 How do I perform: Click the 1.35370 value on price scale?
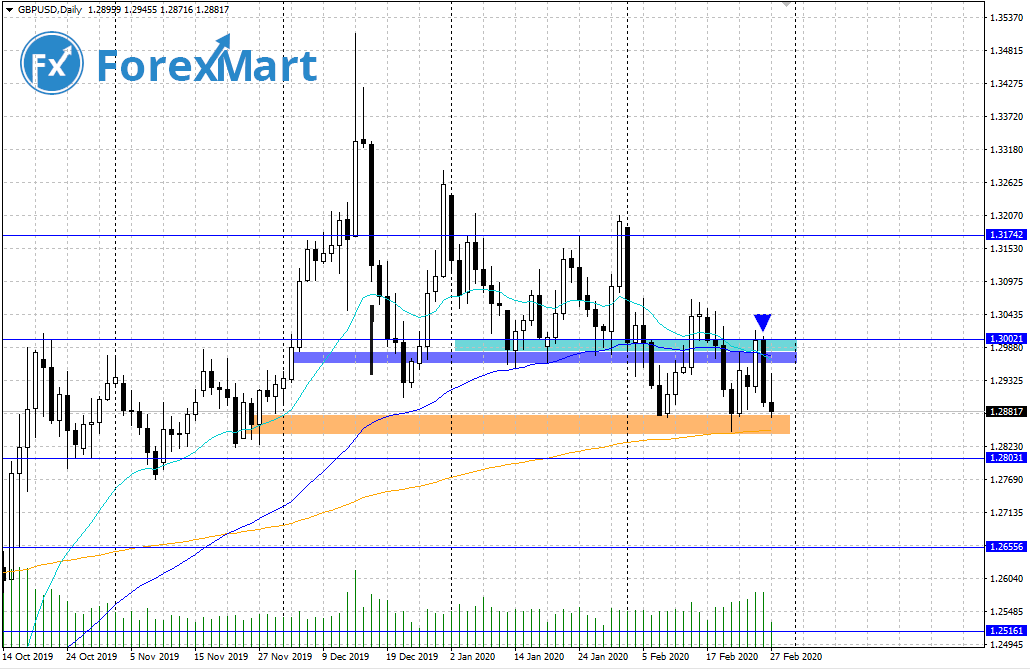coord(1005,18)
